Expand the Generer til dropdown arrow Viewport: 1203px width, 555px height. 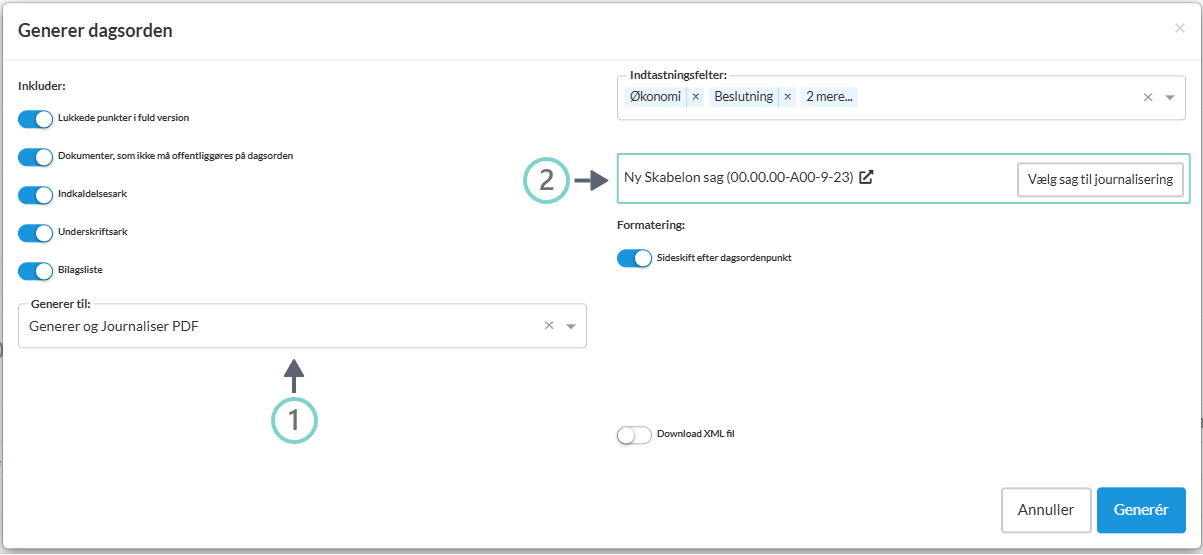(571, 326)
